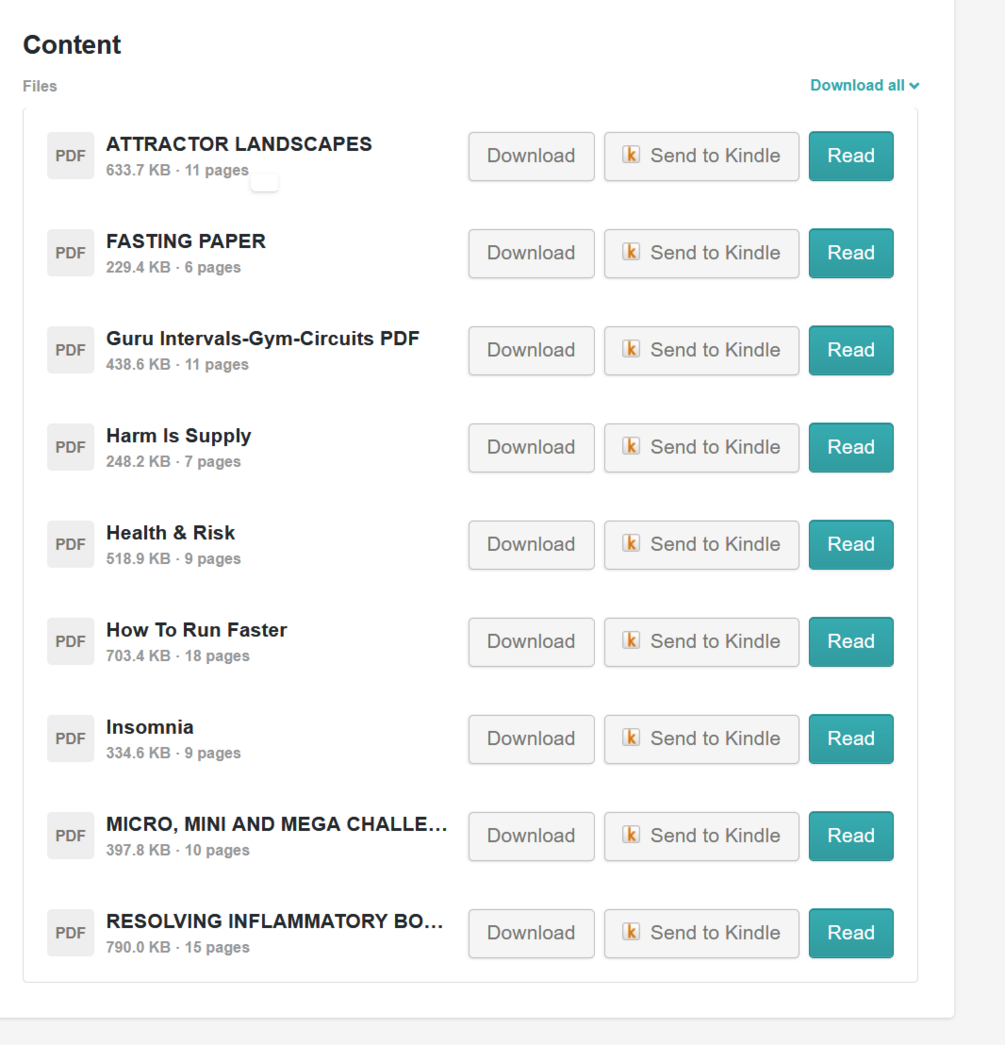This screenshot has width=1005, height=1045.
Task: Send the Insomnia file to Kindle
Action: coord(701,739)
